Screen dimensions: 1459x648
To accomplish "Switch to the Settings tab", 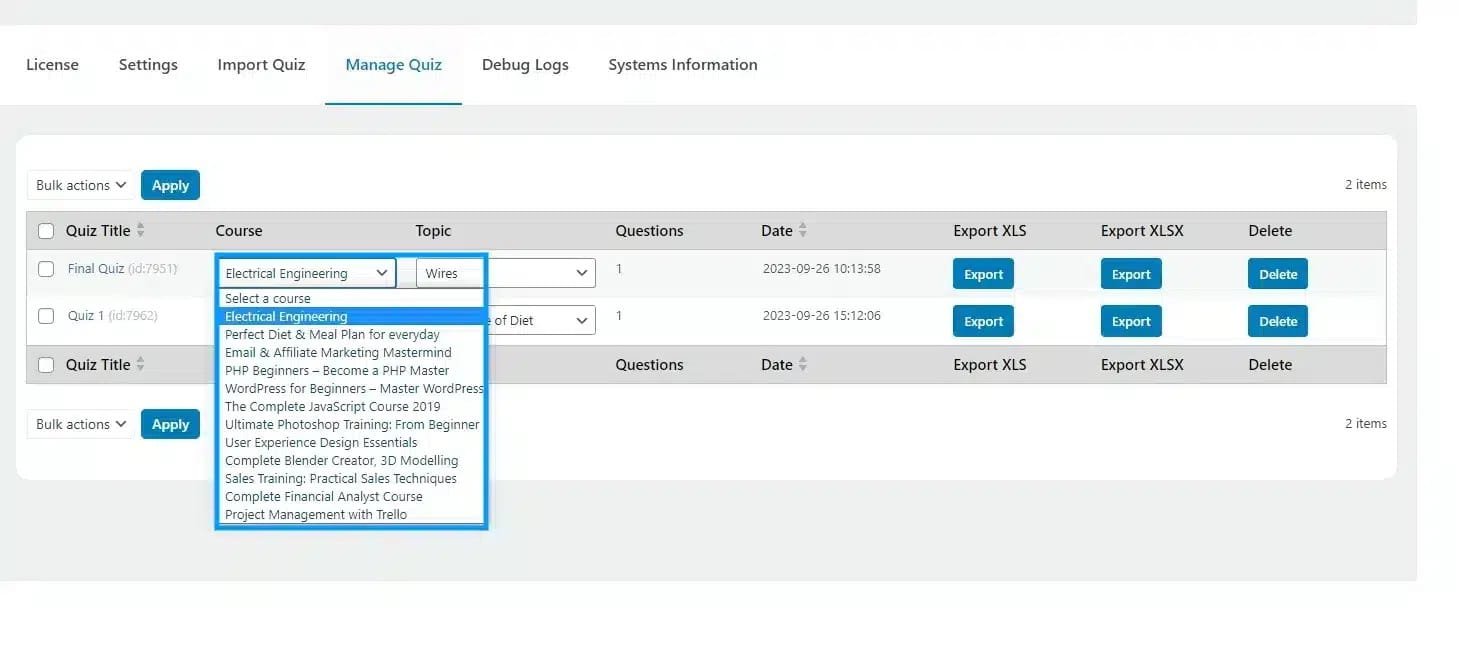I will point(148,65).
